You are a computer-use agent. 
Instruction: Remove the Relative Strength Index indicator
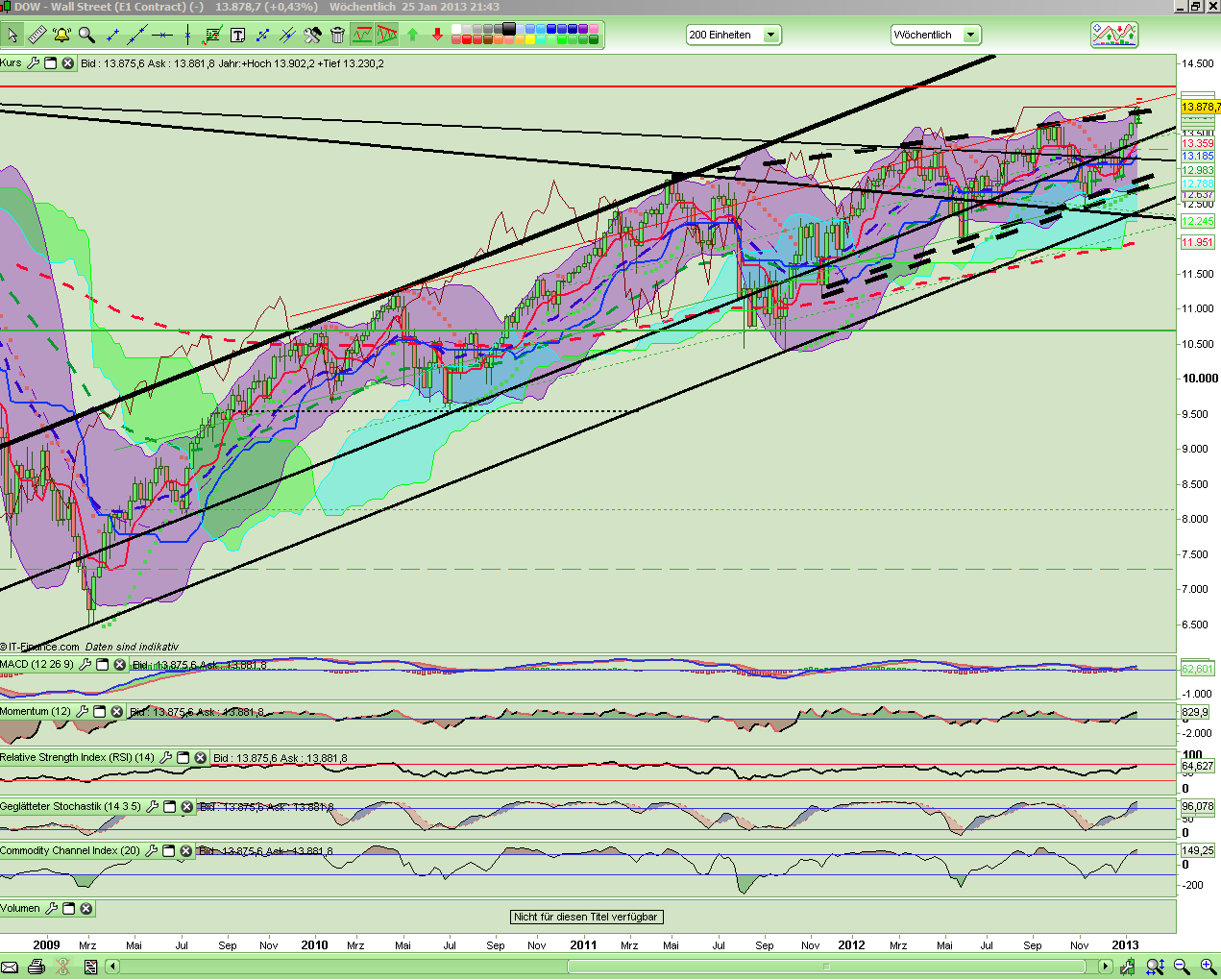click(201, 758)
